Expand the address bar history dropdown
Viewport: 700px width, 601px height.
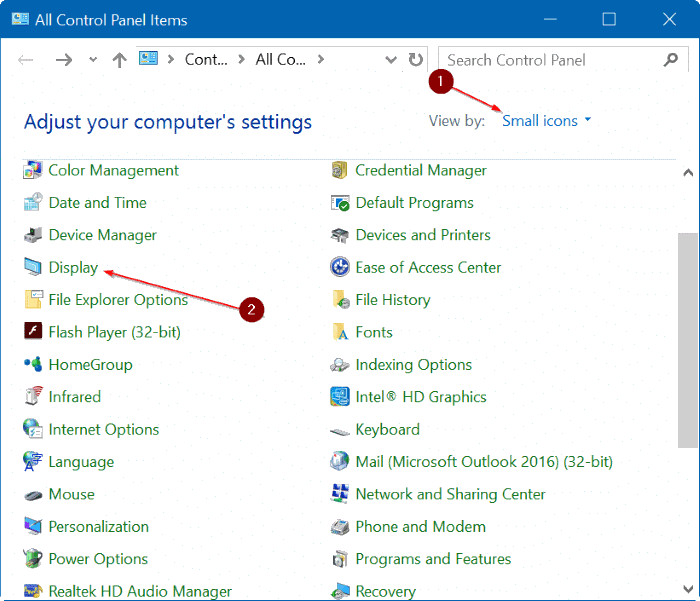[x=391, y=59]
